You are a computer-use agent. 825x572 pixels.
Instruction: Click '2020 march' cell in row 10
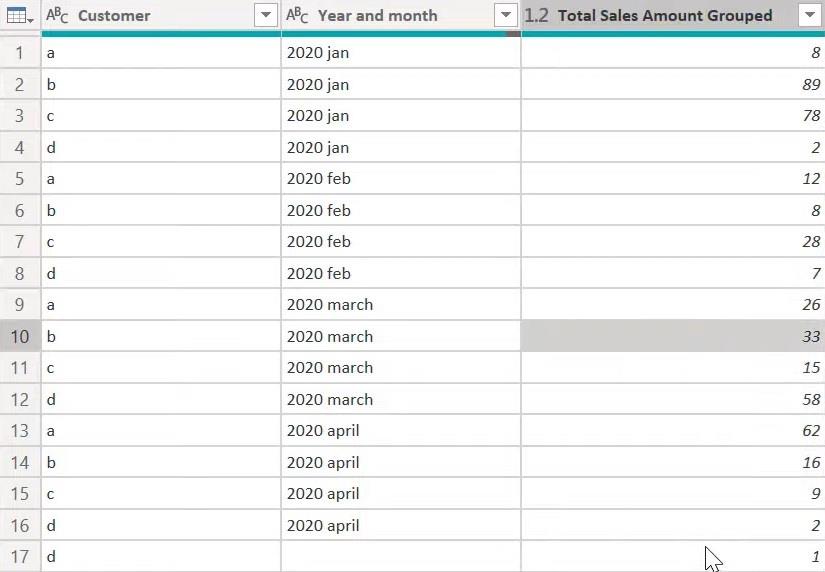(x=401, y=336)
